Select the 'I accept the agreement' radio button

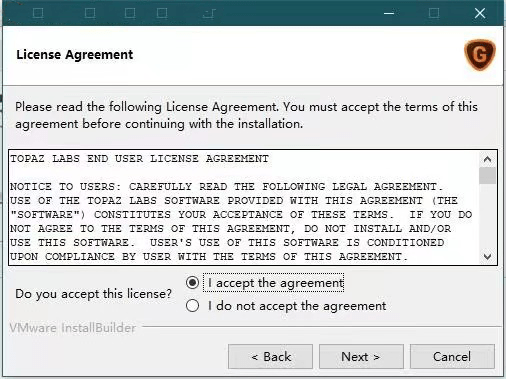click(x=192, y=283)
